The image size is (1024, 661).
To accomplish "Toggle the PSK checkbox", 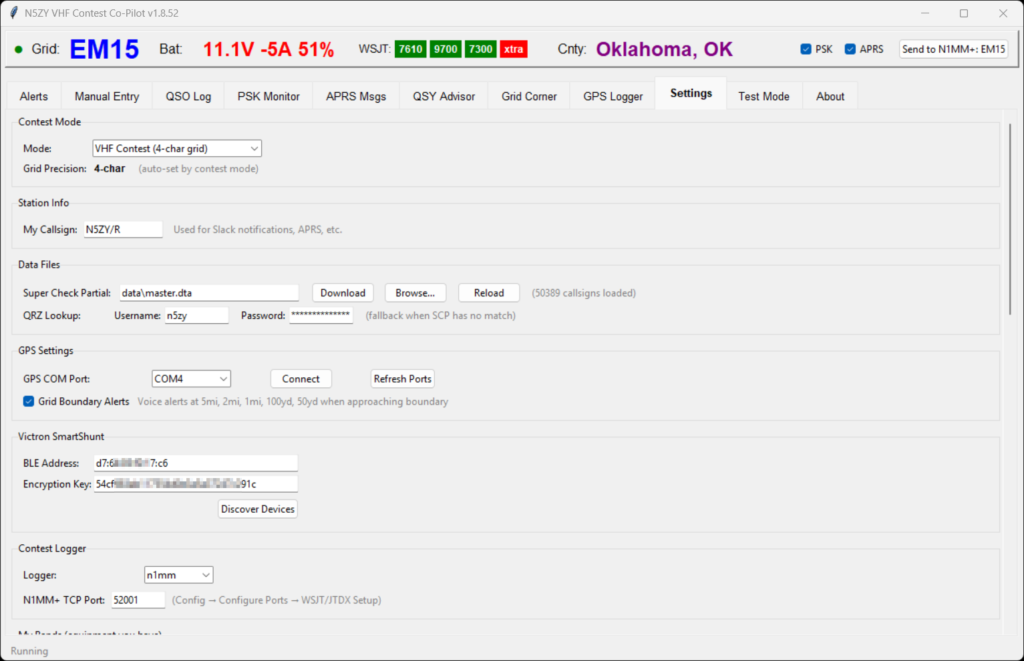I will click(x=806, y=49).
